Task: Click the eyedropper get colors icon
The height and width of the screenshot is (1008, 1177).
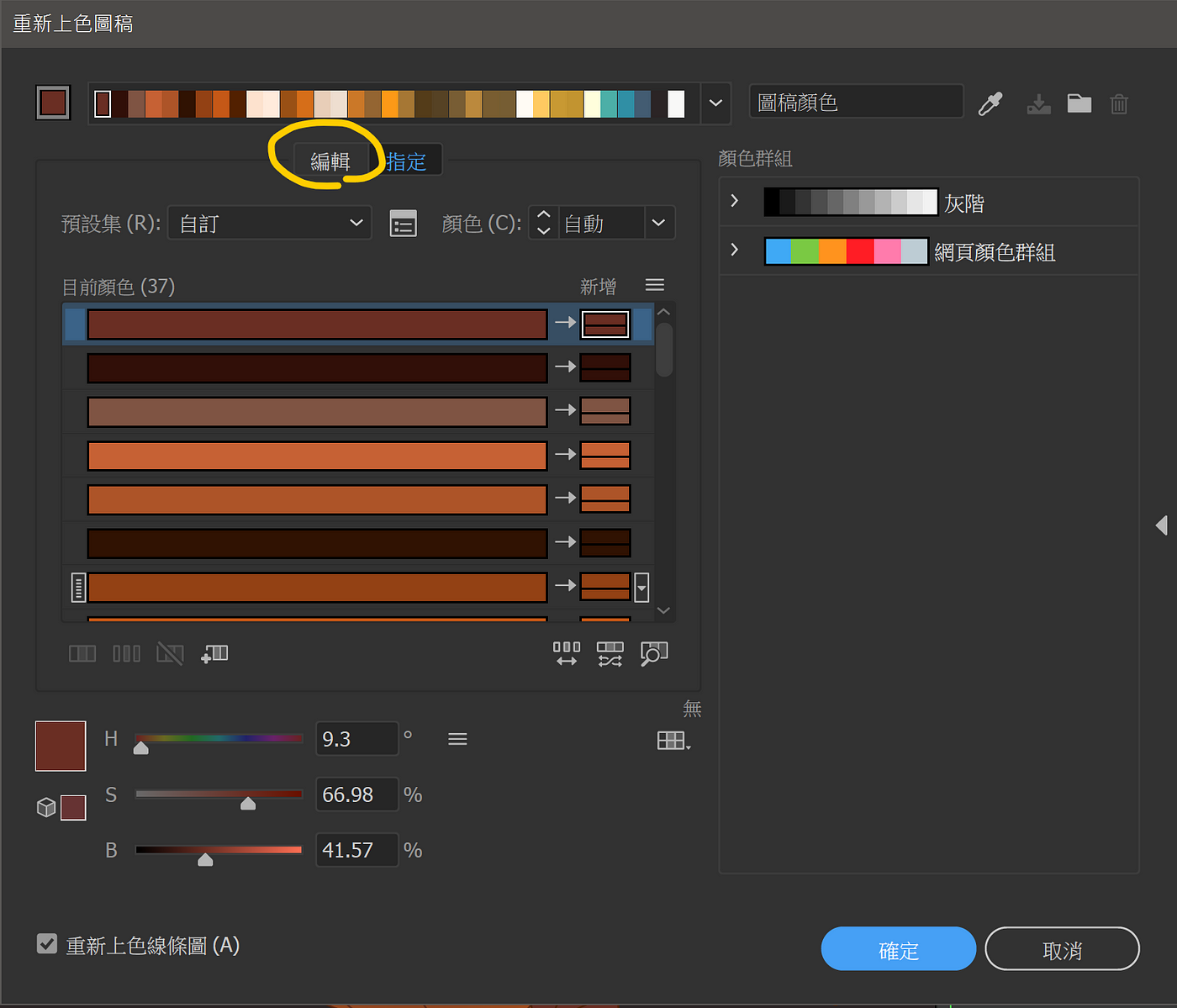Action: pyautogui.click(x=990, y=103)
